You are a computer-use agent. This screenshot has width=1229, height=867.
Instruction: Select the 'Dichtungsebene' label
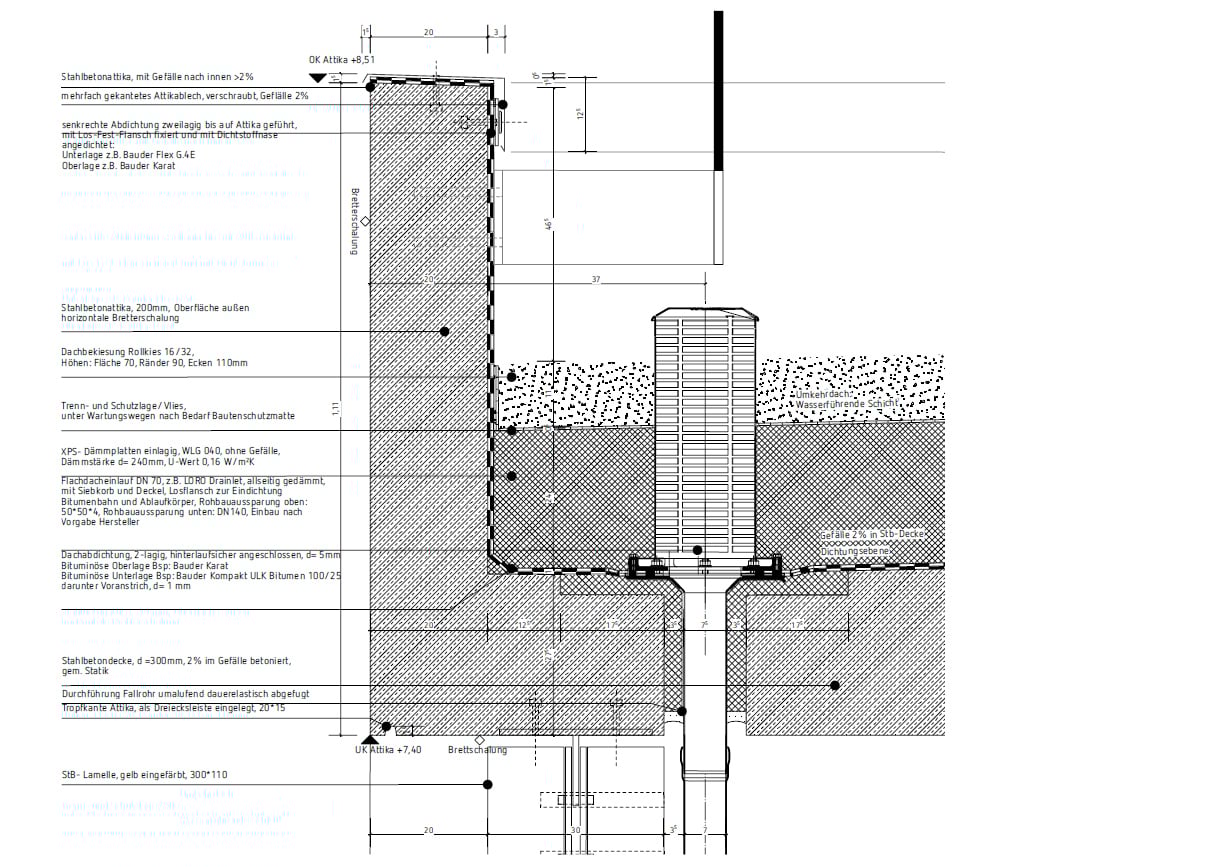pyautogui.click(x=855, y=552)
